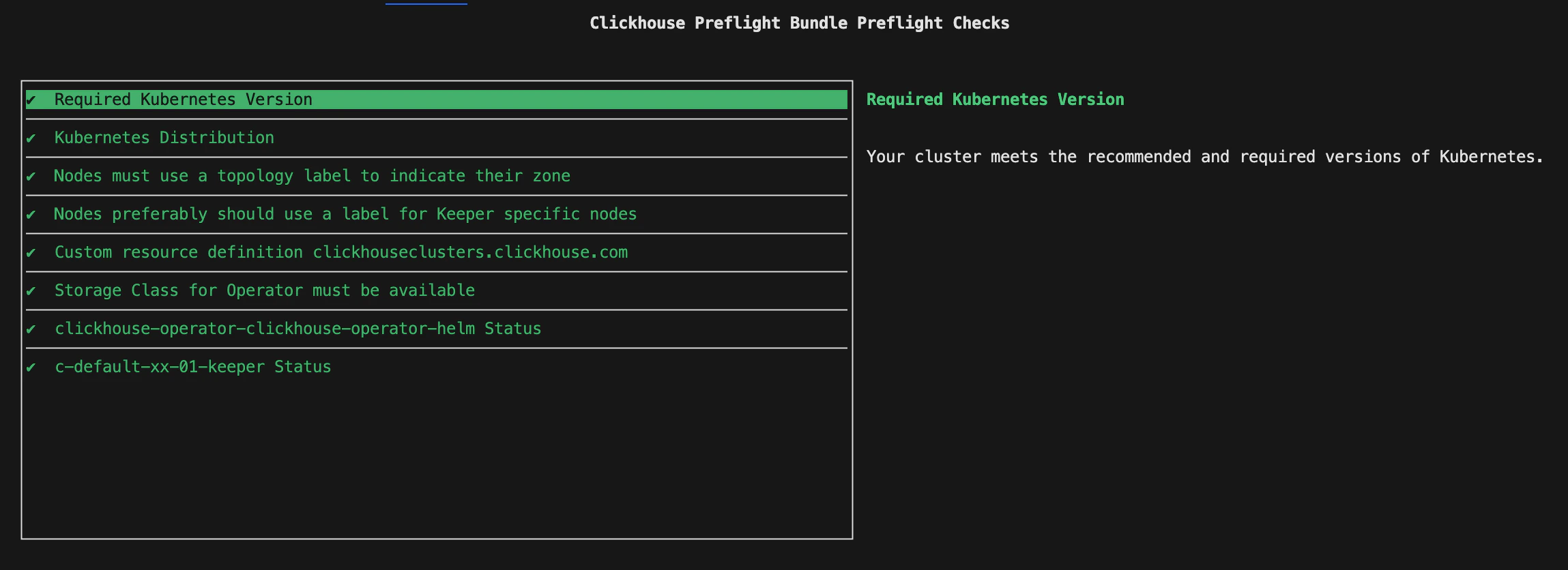
Task: Select c-default-xx-01-keeper Status row
Action: [437, 367]
